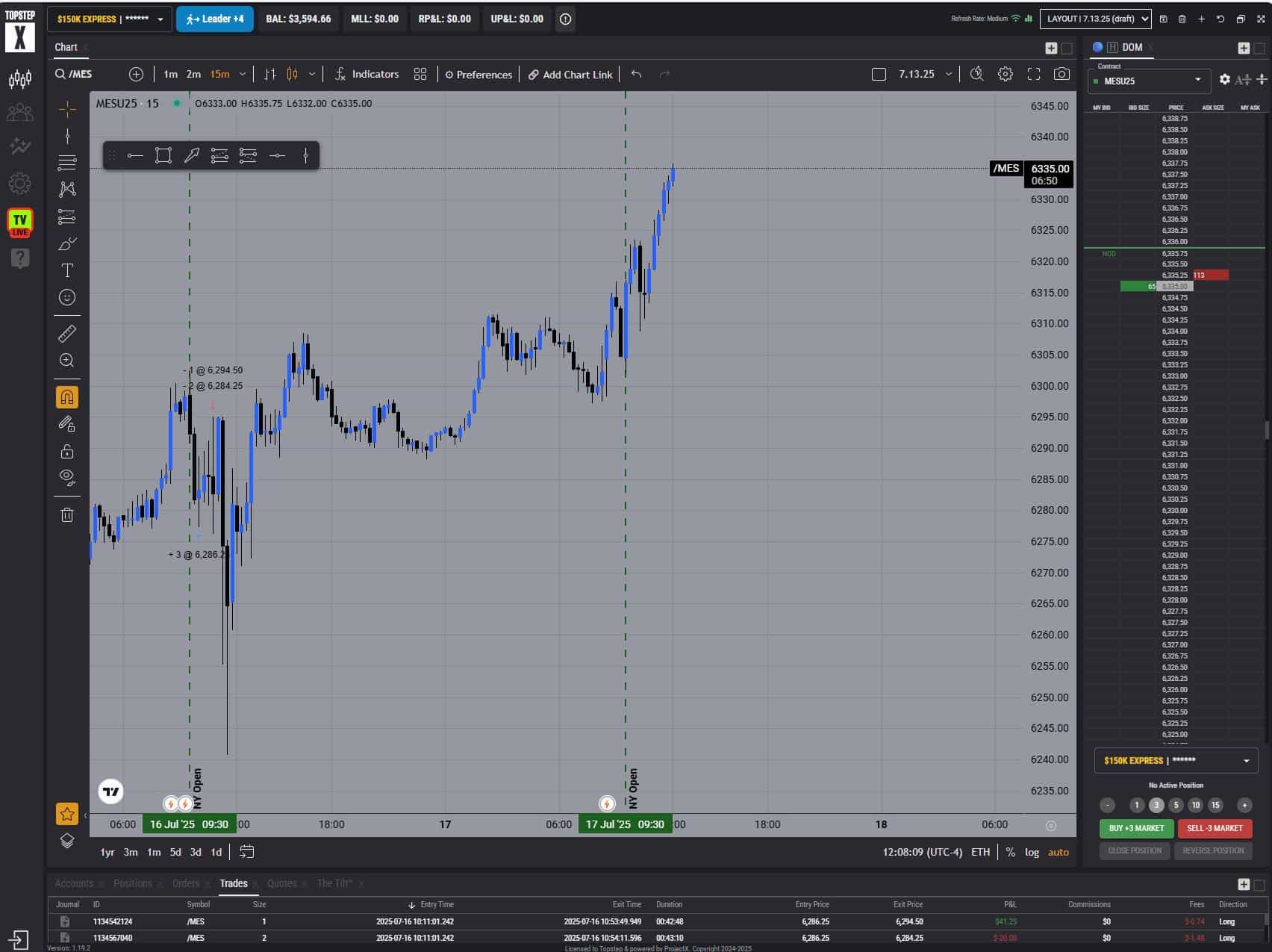Open the Fibonacci retracement tools

coord(67,162)
